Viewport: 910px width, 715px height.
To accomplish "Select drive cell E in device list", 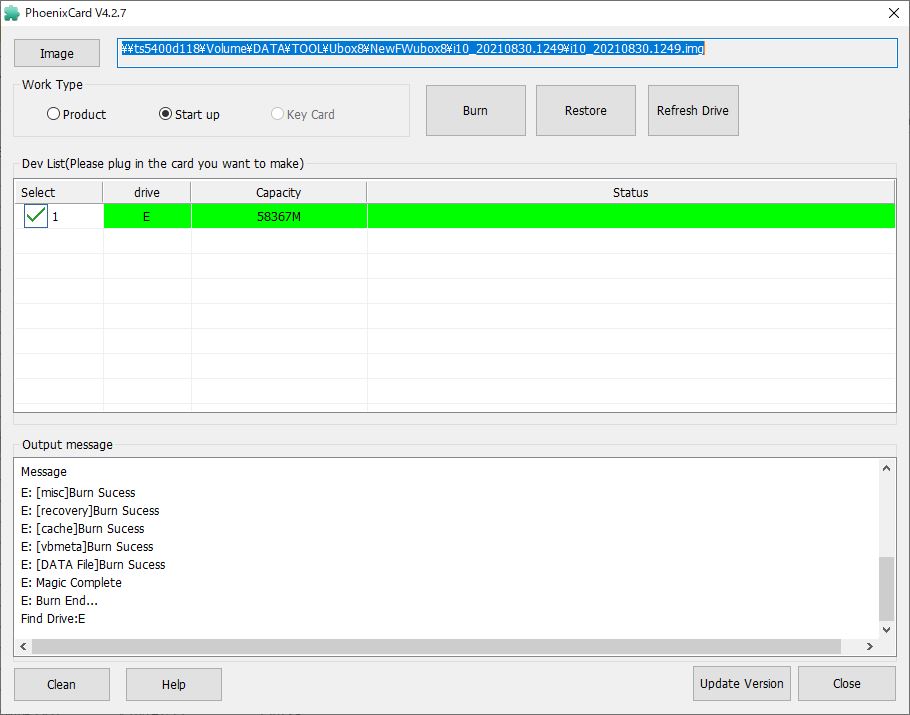I will click(x=147, y=216).
